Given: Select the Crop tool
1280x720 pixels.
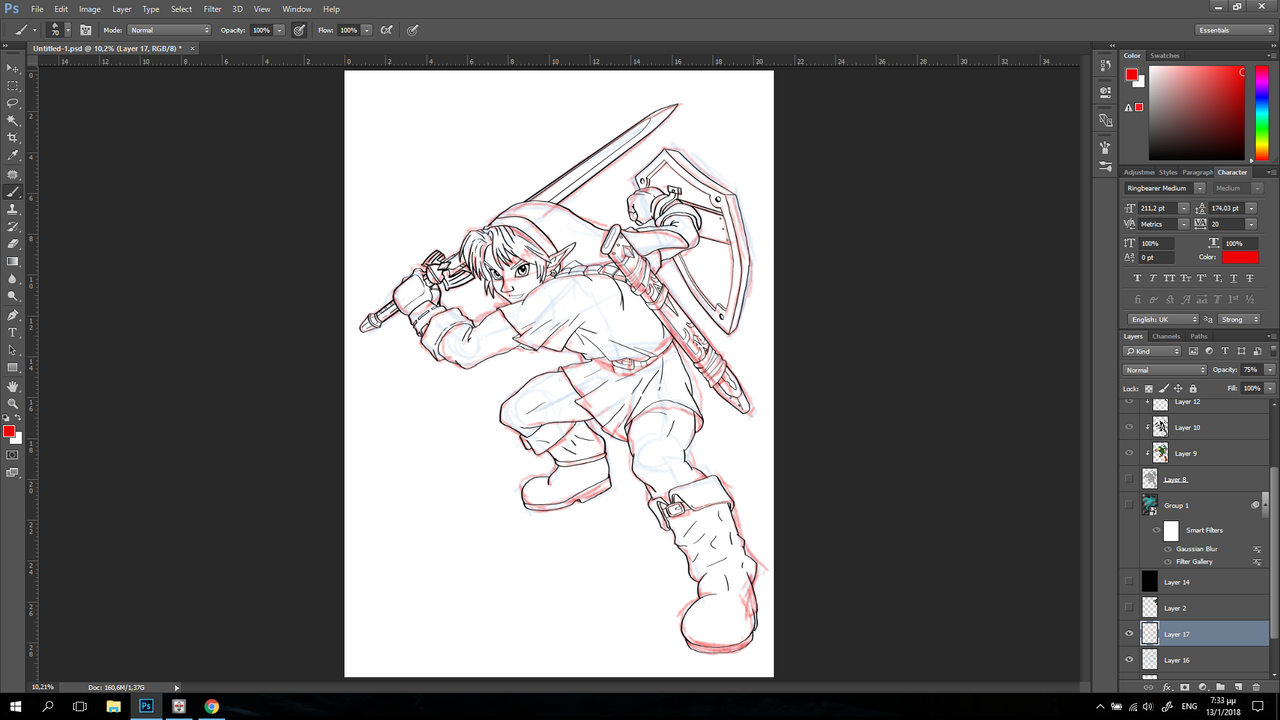Looking at the screenshot, I should point(13,138).
